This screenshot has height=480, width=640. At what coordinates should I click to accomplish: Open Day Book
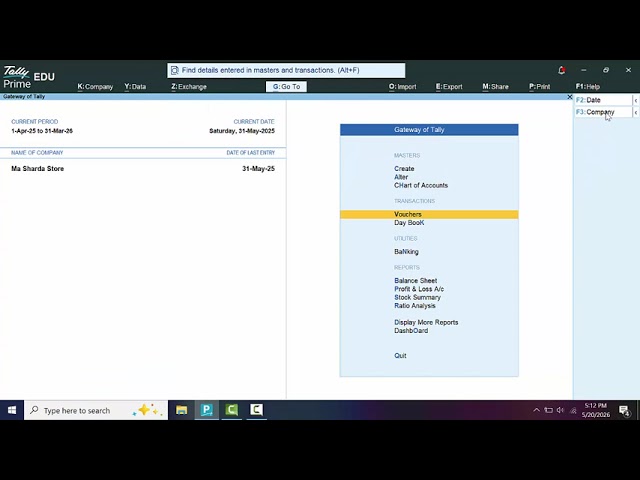409,223
